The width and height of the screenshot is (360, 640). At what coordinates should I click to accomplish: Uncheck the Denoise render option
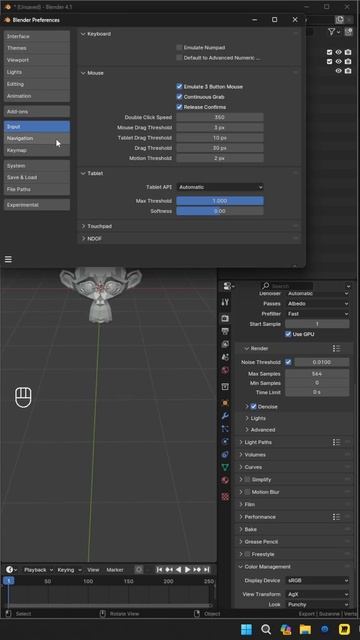coord(253,407)
